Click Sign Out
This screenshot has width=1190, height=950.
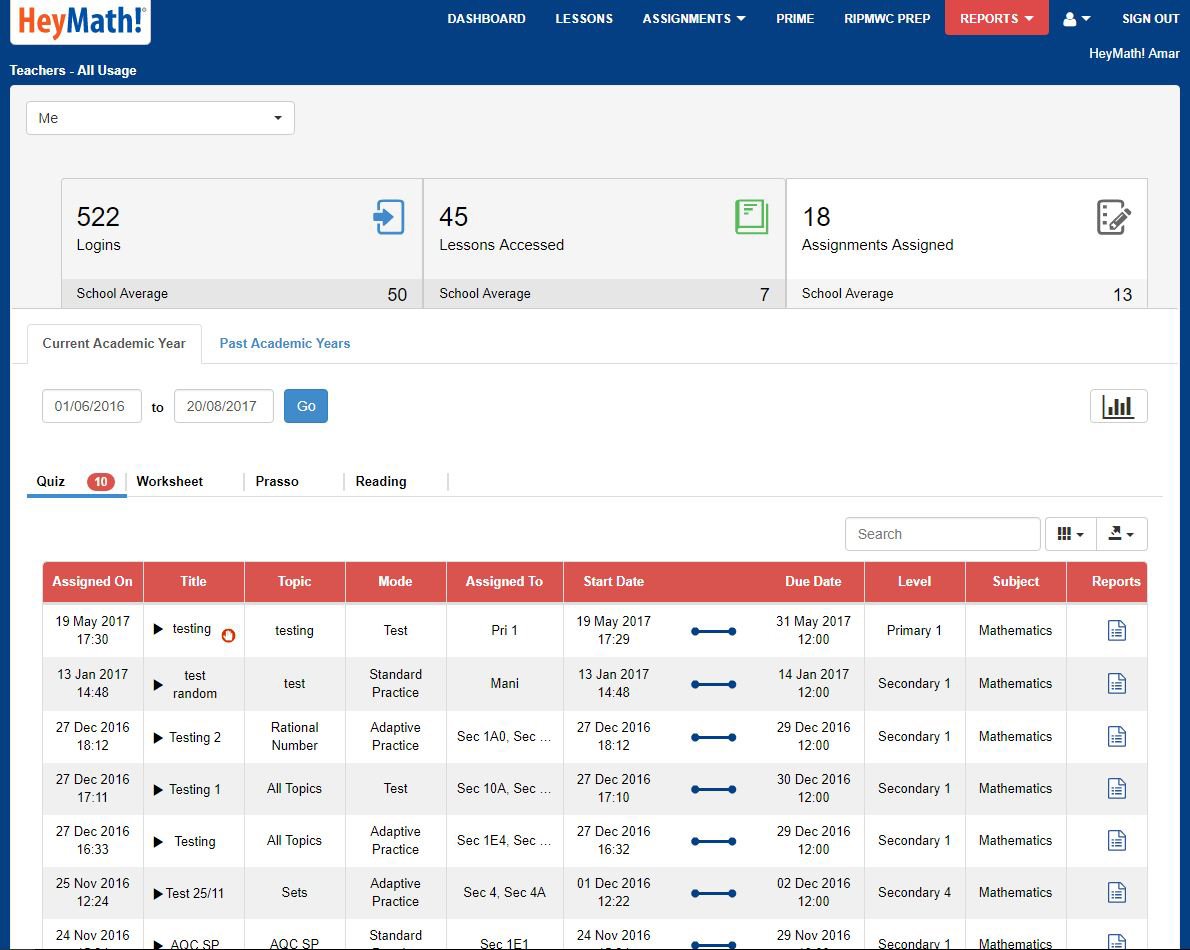tap(1151, 19)
